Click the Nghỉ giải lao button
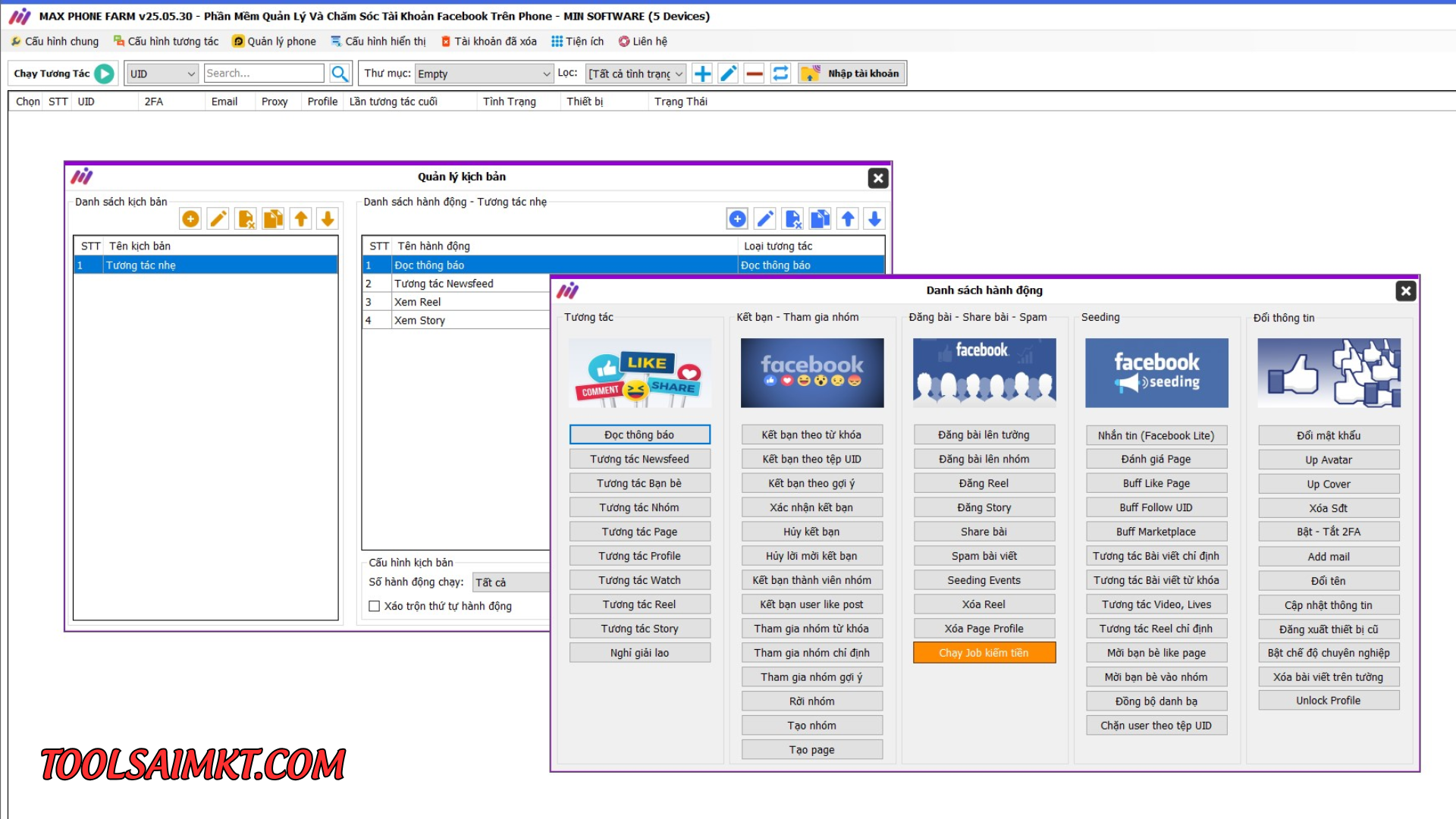1456x819 pixels. pos(639,653)
